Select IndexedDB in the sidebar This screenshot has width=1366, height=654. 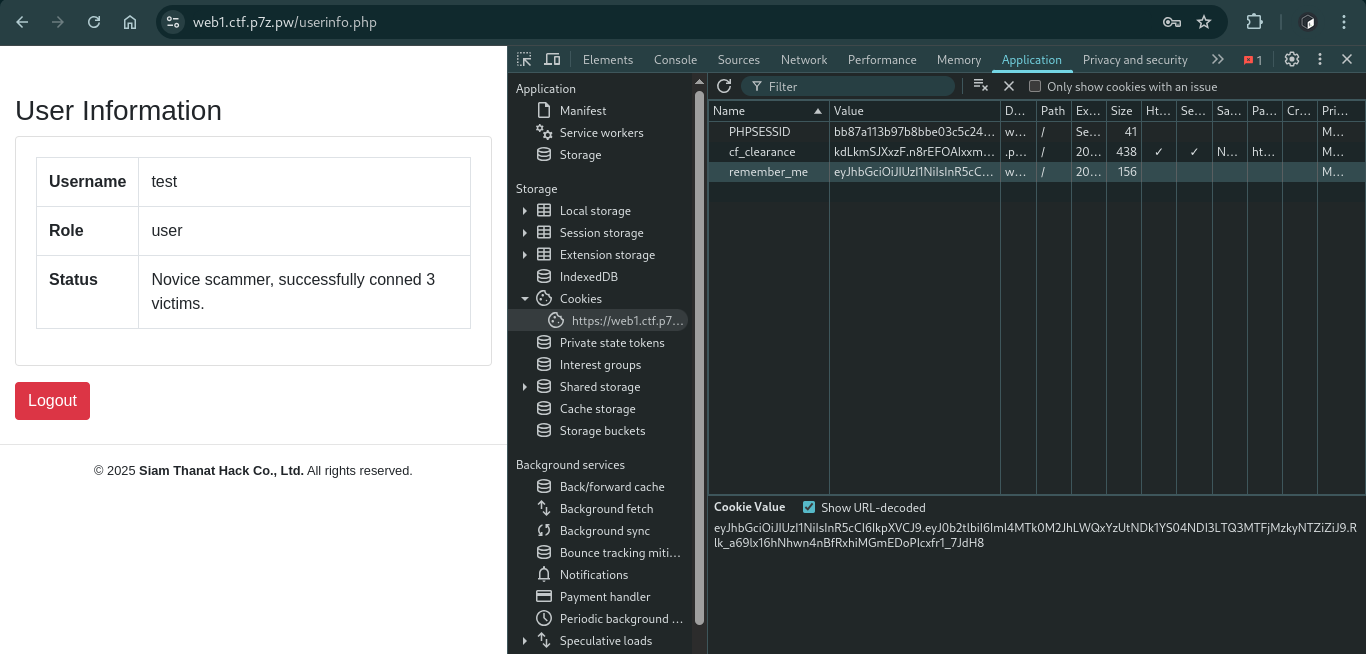coord(589,277)
